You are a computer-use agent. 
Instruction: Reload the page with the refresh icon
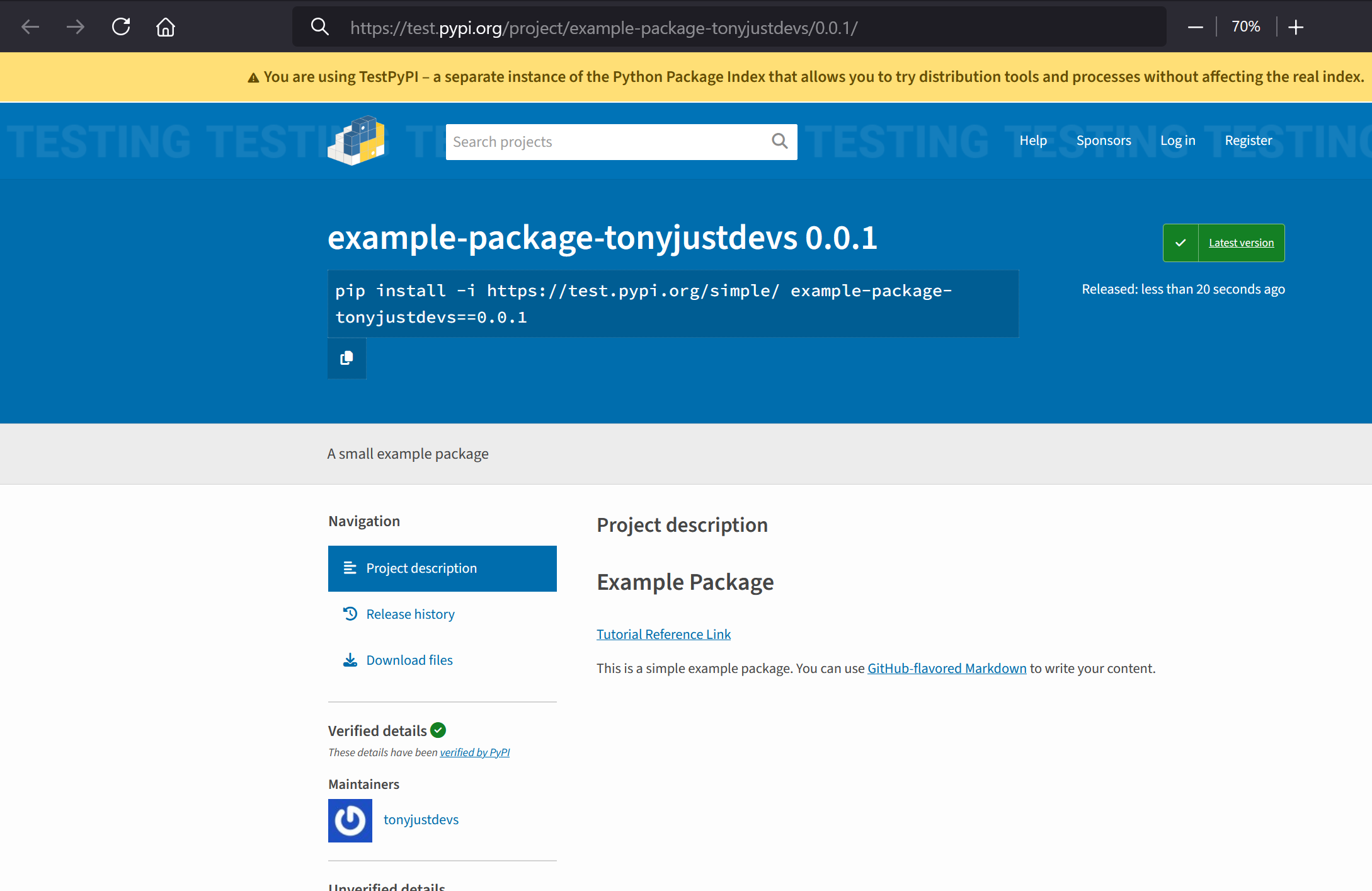[121, 26]
